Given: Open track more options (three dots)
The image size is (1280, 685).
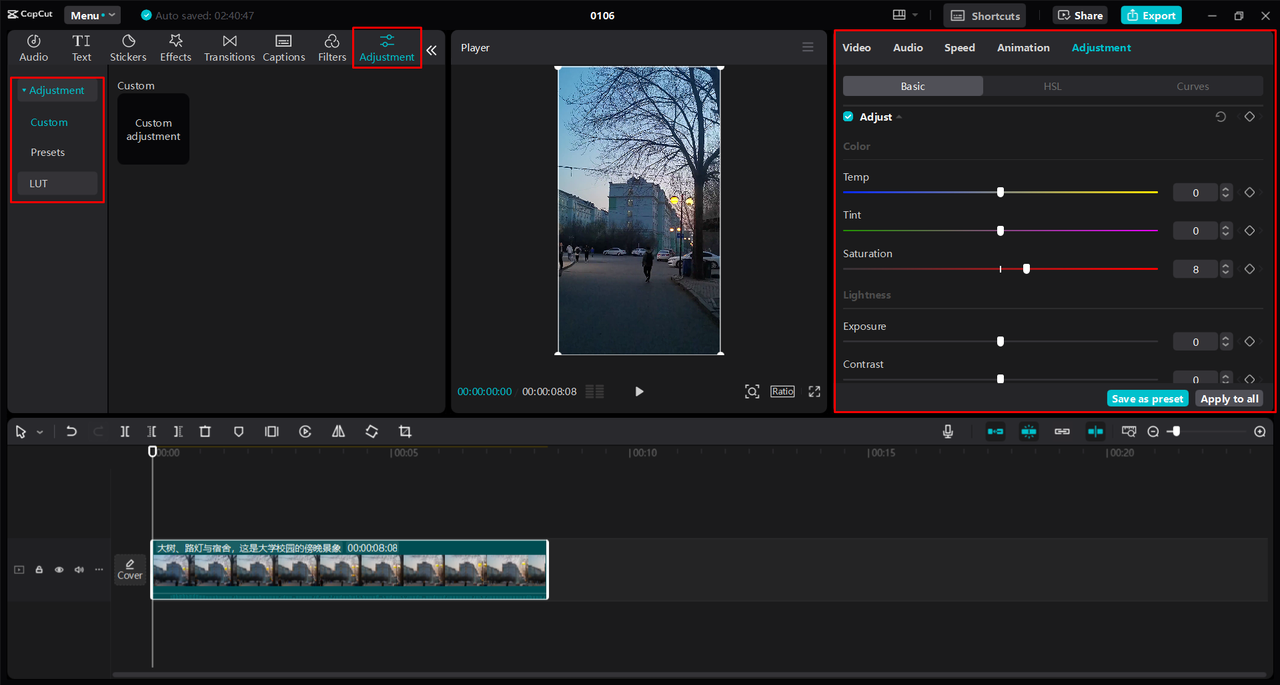Looking at the screenshot, I should [98, 570].
